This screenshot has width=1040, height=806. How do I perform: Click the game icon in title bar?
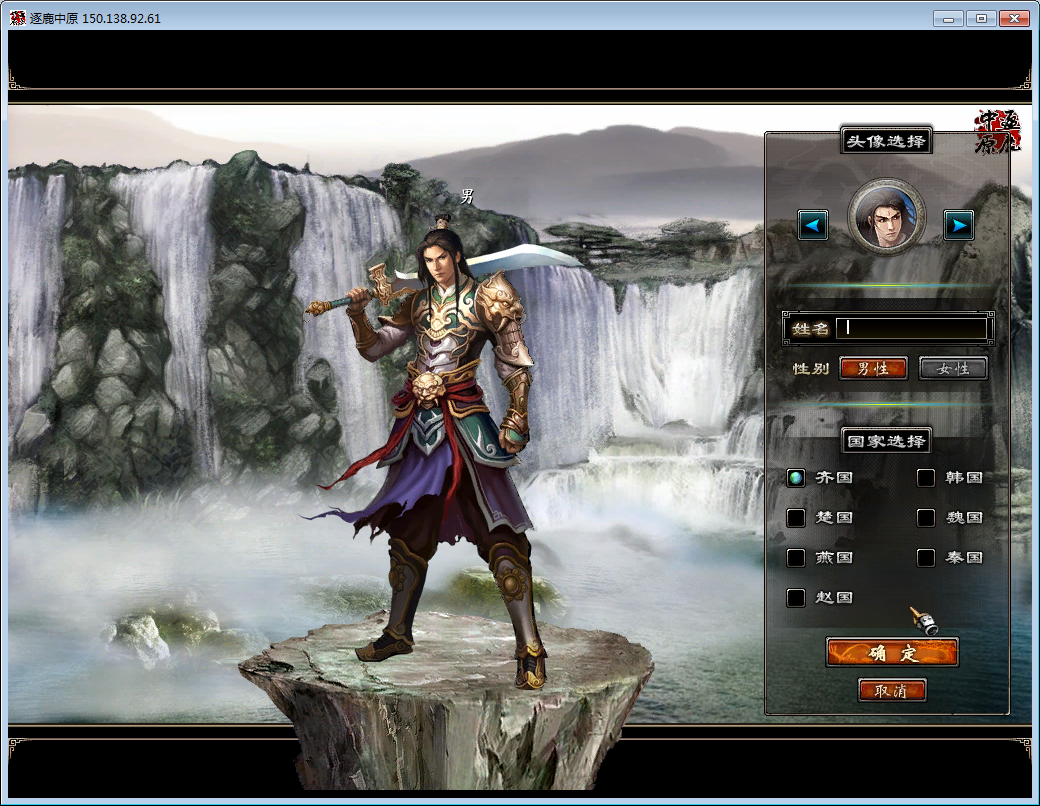(18, 18)
